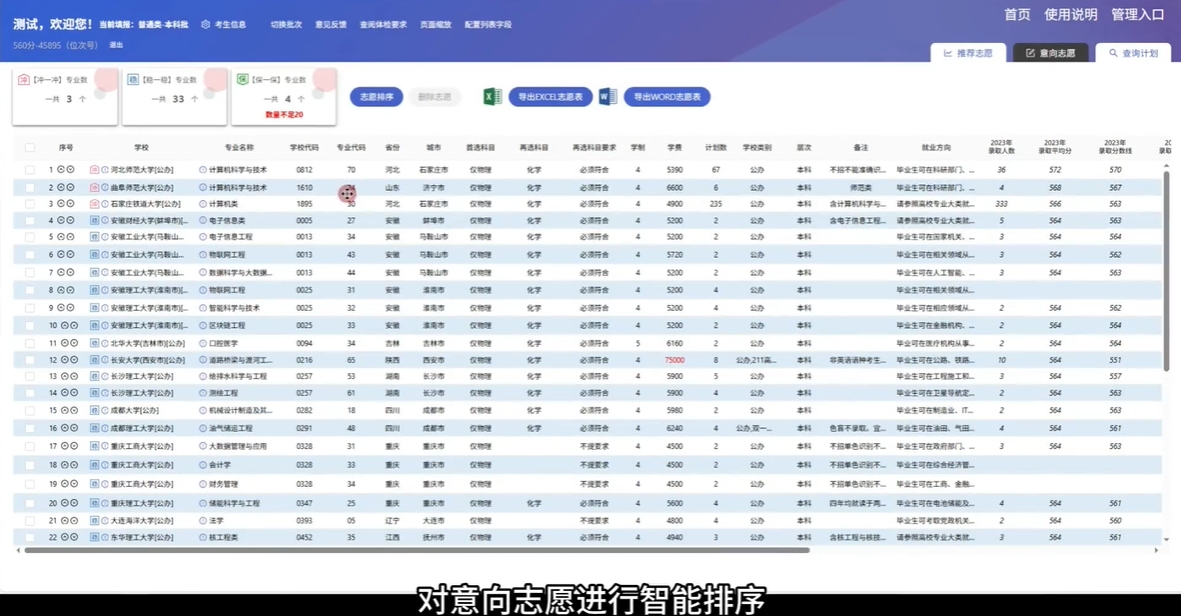Click 导出WORD志愿表 button

[x=667, y=97]
